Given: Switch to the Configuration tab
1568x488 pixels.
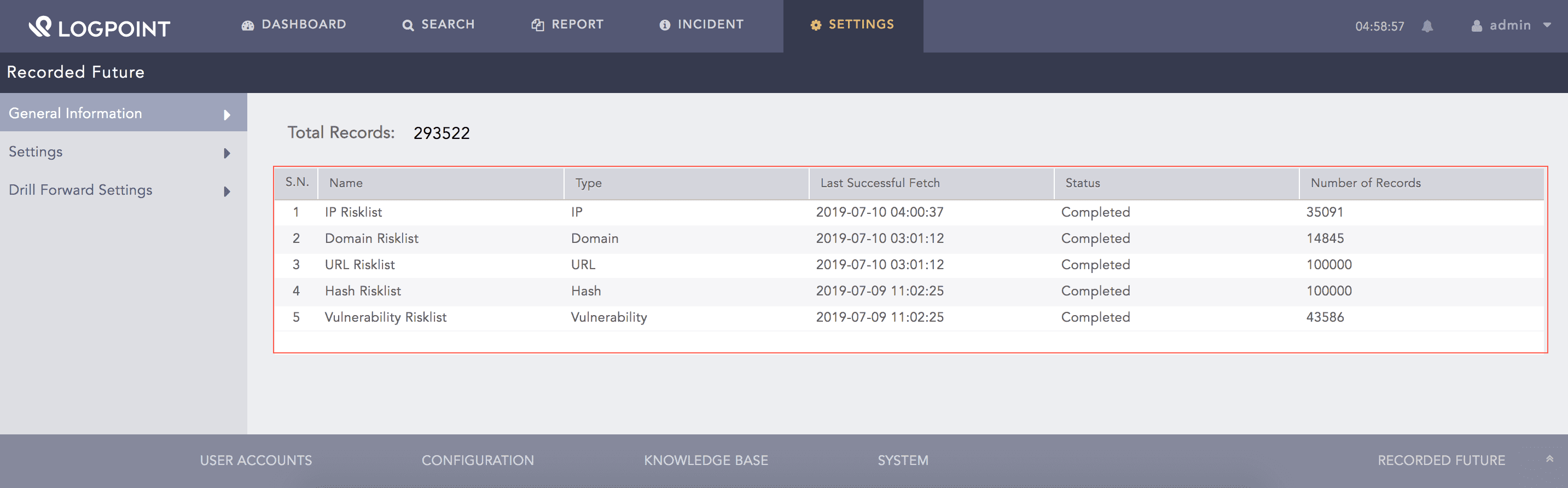Looking at the screenshot, I should pos(477,461).
